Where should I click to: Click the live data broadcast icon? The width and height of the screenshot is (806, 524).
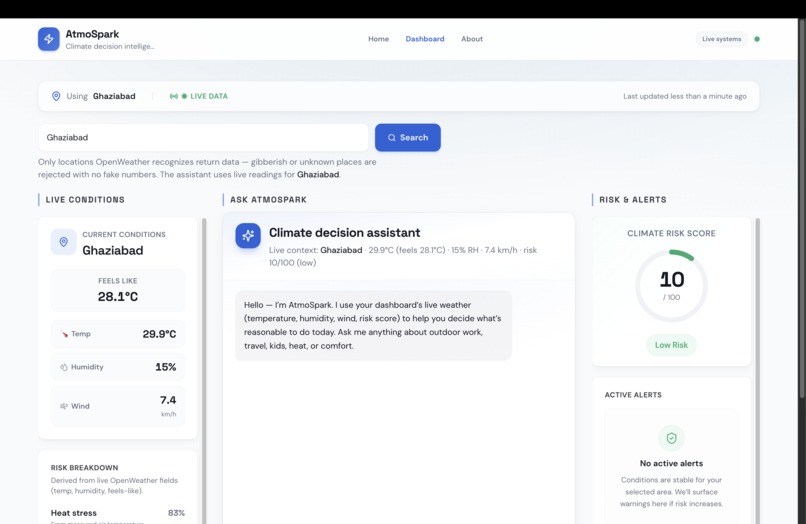point(174,96)
